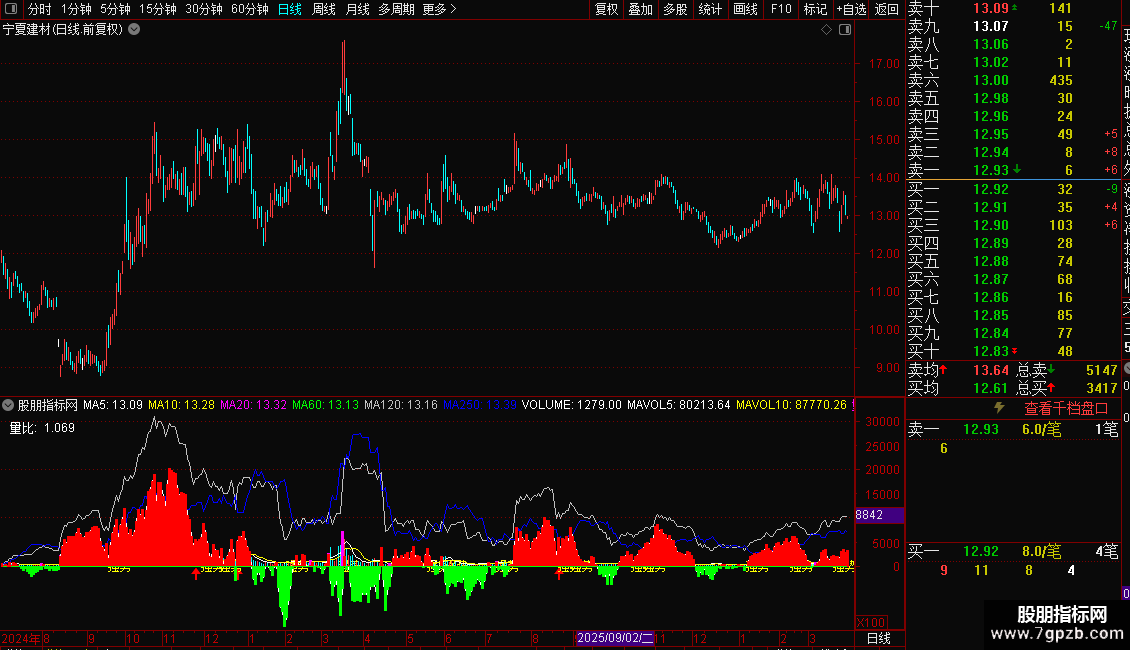This screenshot has height=650, width=1130.
Task: Click the 画线 drawing tool
Action: (x=745, y=9)
